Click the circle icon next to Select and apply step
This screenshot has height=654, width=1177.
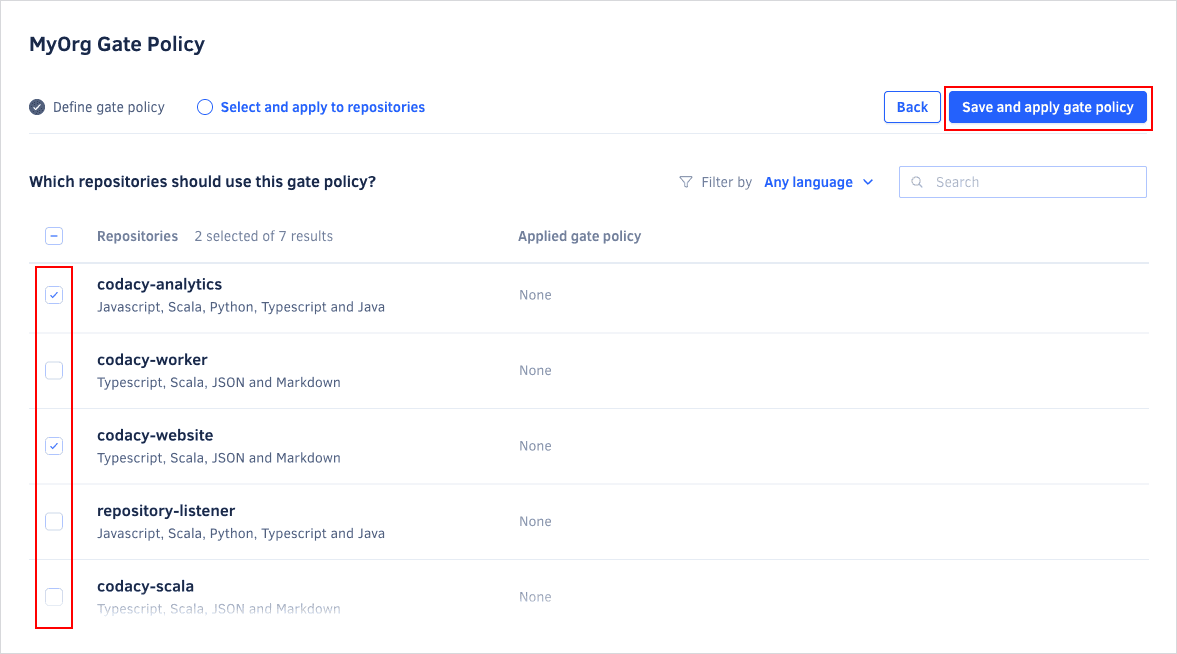pyautogui.click(x=205, y=107)
